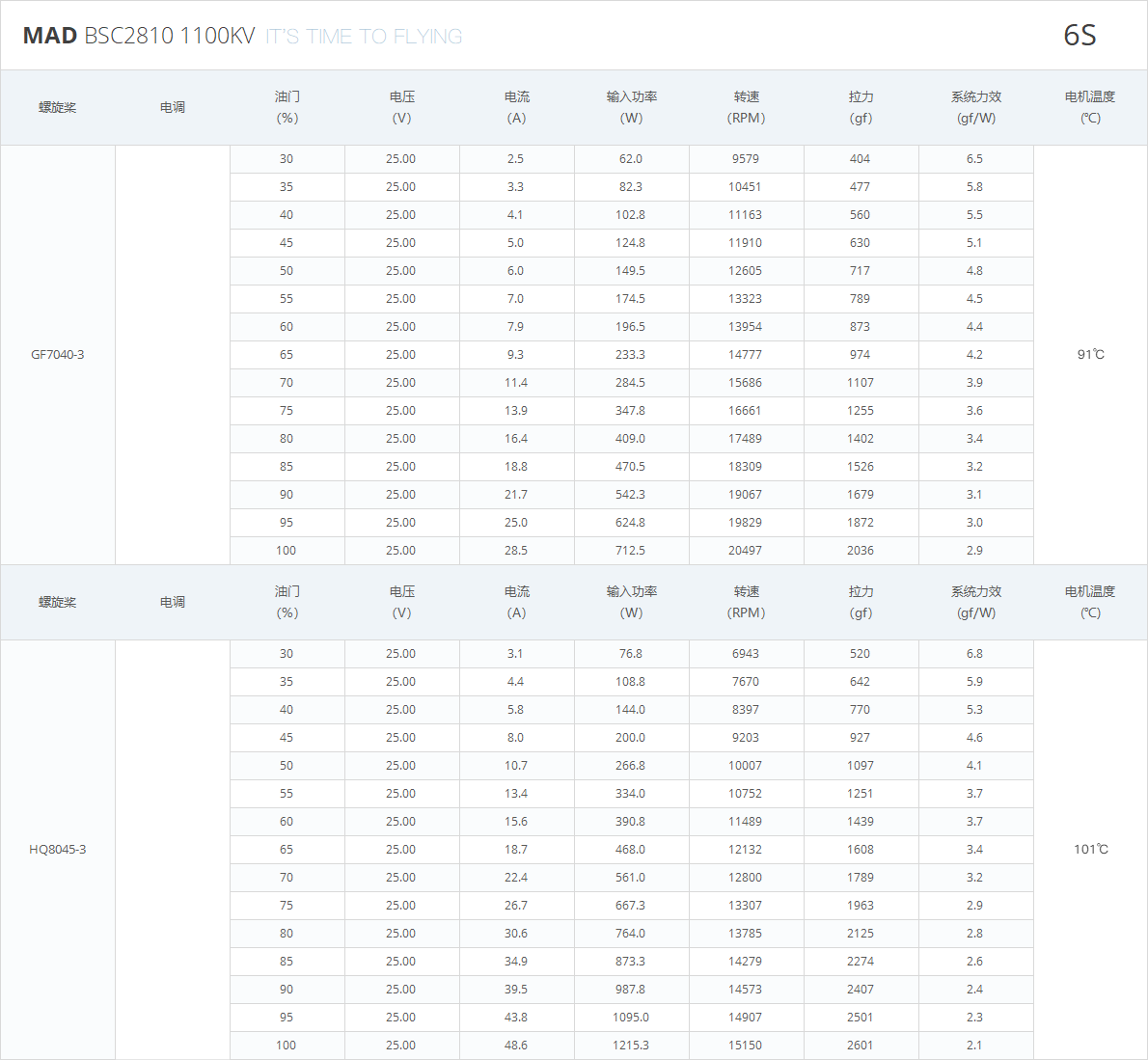Click the 6943 RPM value
Screen dimensions: 1148x1060
(x=746, y=654)
